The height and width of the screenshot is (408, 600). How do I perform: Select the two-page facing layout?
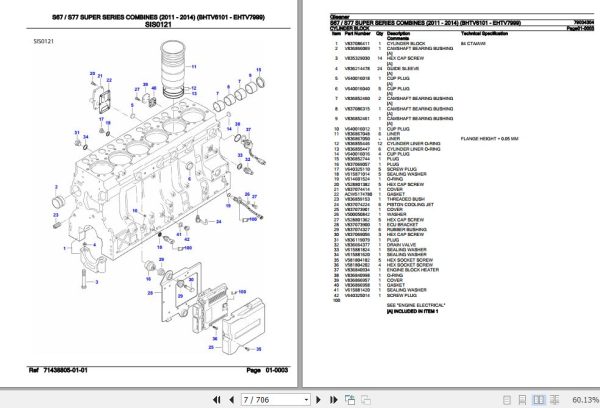tap(539, 400)
